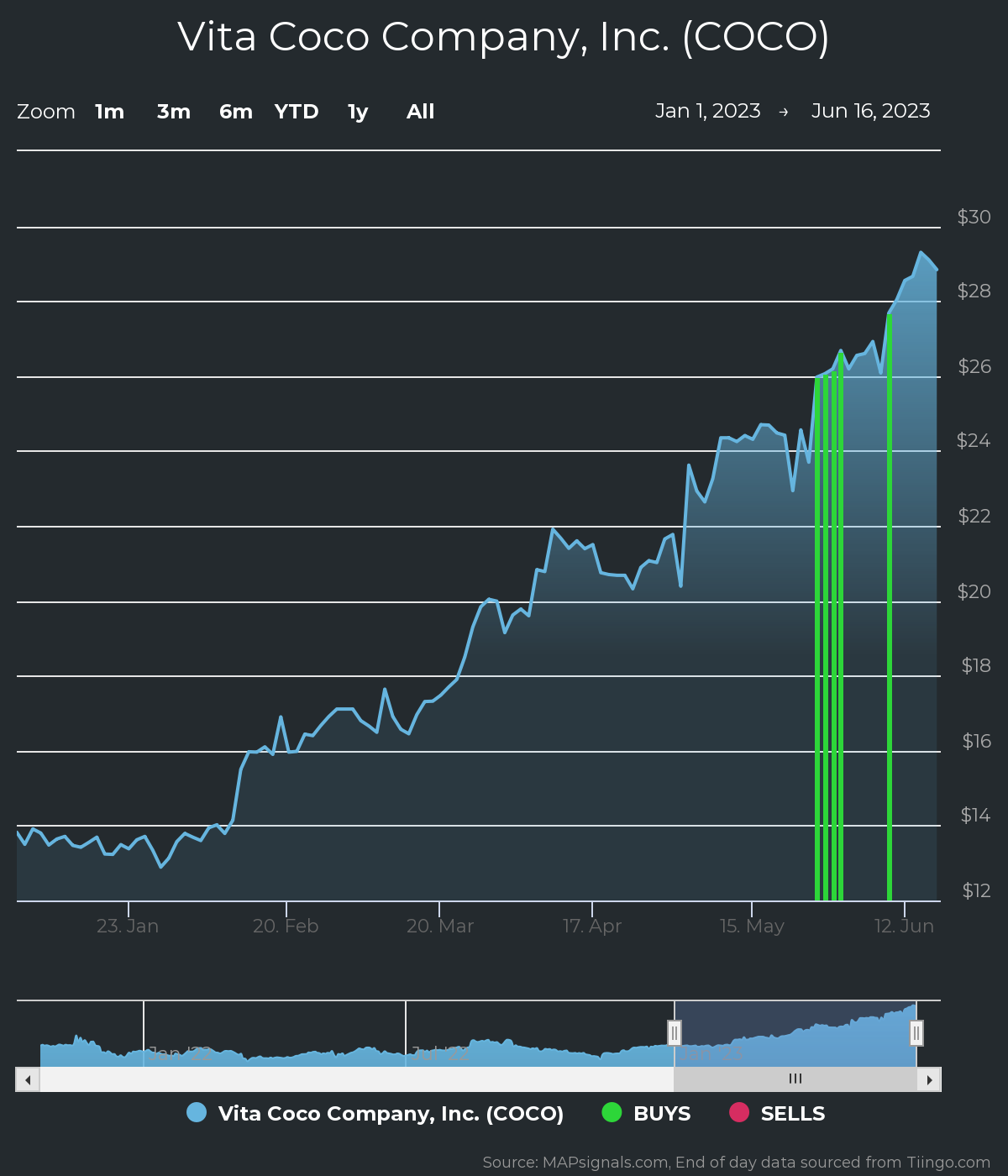The height and width of the screenshot is (1176, 1008).
Task: Click the '20. Feb' date axis label
Action: tap(286, 926)
